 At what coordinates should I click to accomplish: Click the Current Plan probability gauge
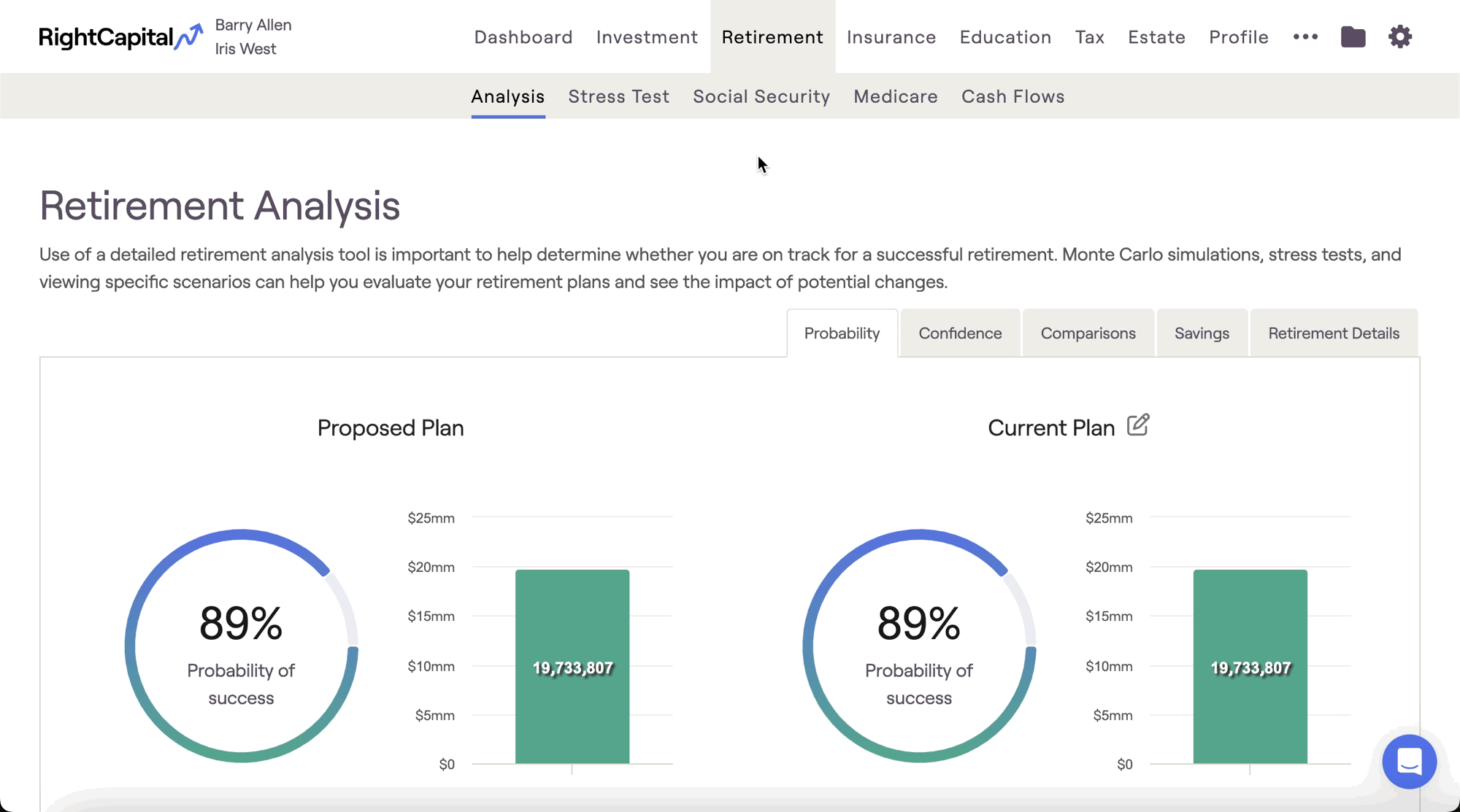pyautogui.click(x=918, y=646)
